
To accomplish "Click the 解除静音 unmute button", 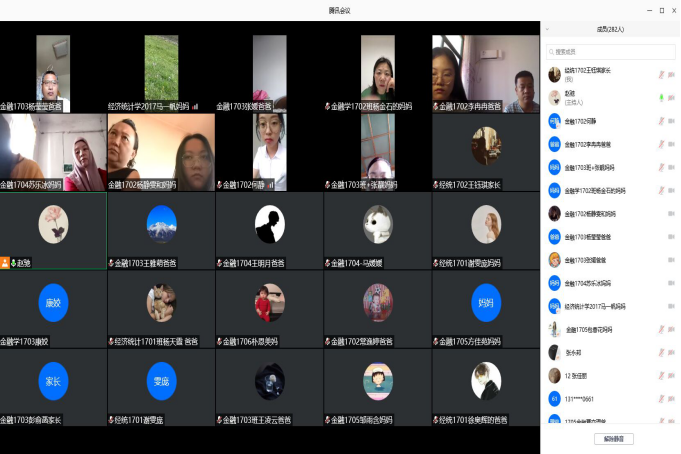I will click(x=612, y=439).
